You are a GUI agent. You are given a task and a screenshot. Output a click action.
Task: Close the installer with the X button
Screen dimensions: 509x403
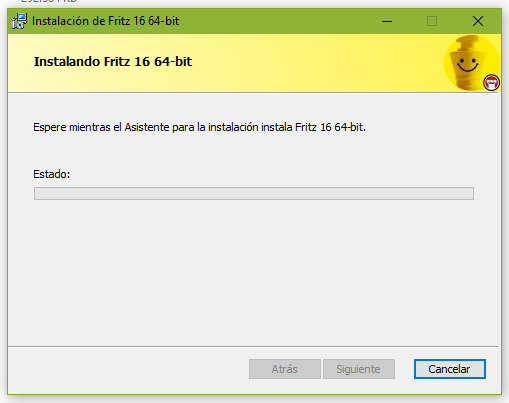[x=478, y=21]
